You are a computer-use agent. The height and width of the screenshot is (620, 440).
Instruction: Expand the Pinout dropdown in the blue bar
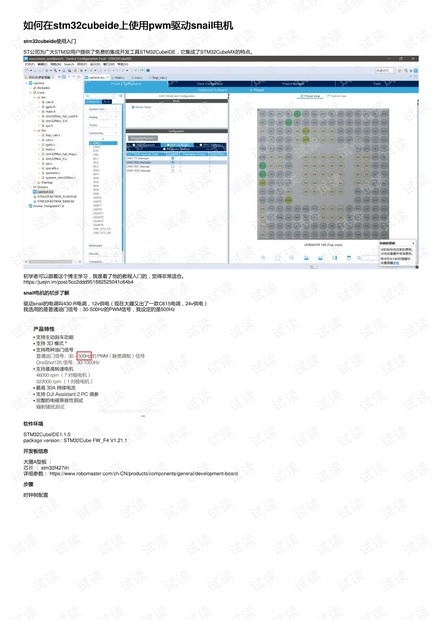pos(257,90)
